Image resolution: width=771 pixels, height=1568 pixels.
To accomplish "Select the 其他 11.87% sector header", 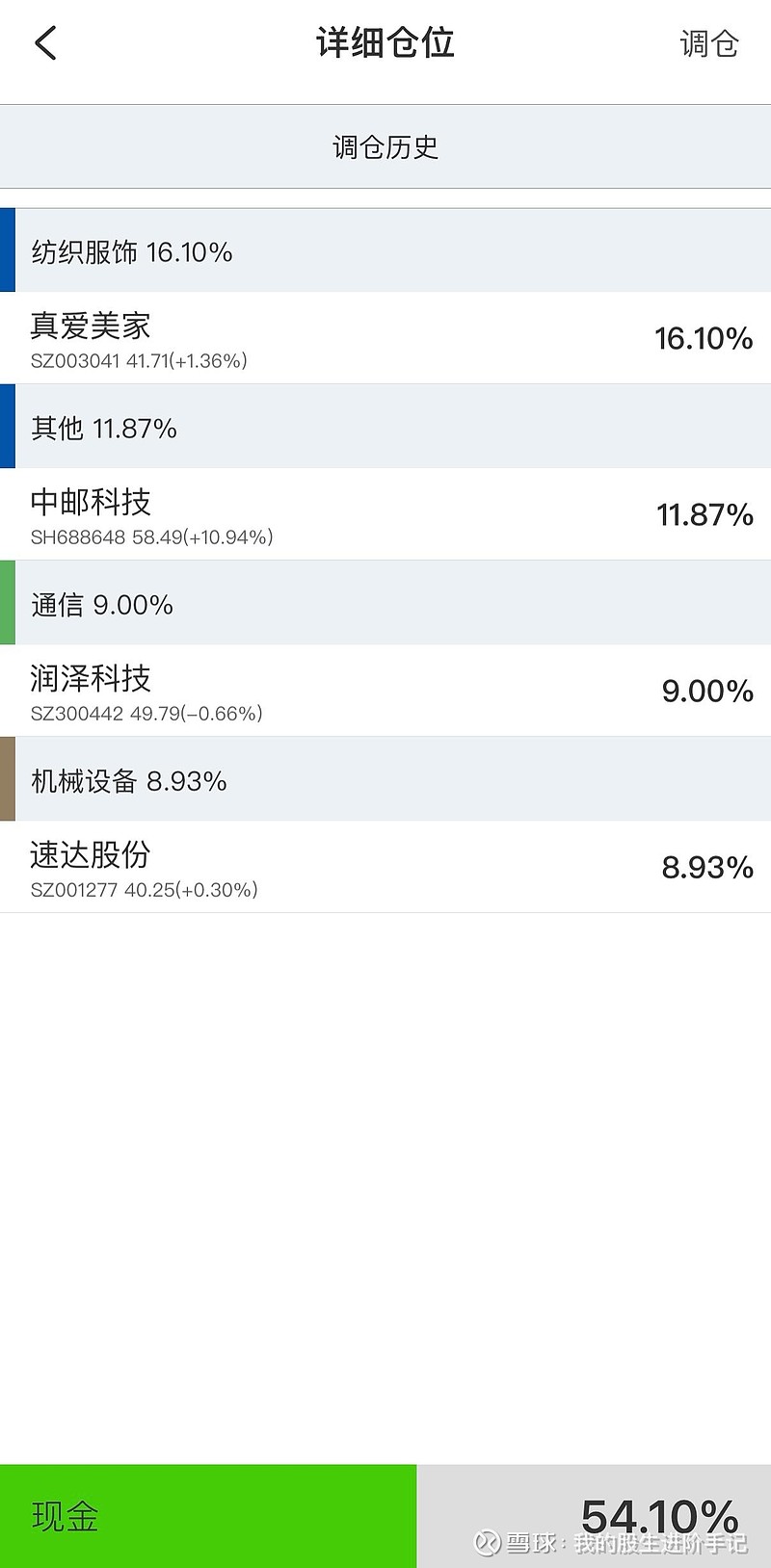I will pyautogui.click(x=104, y=429).
